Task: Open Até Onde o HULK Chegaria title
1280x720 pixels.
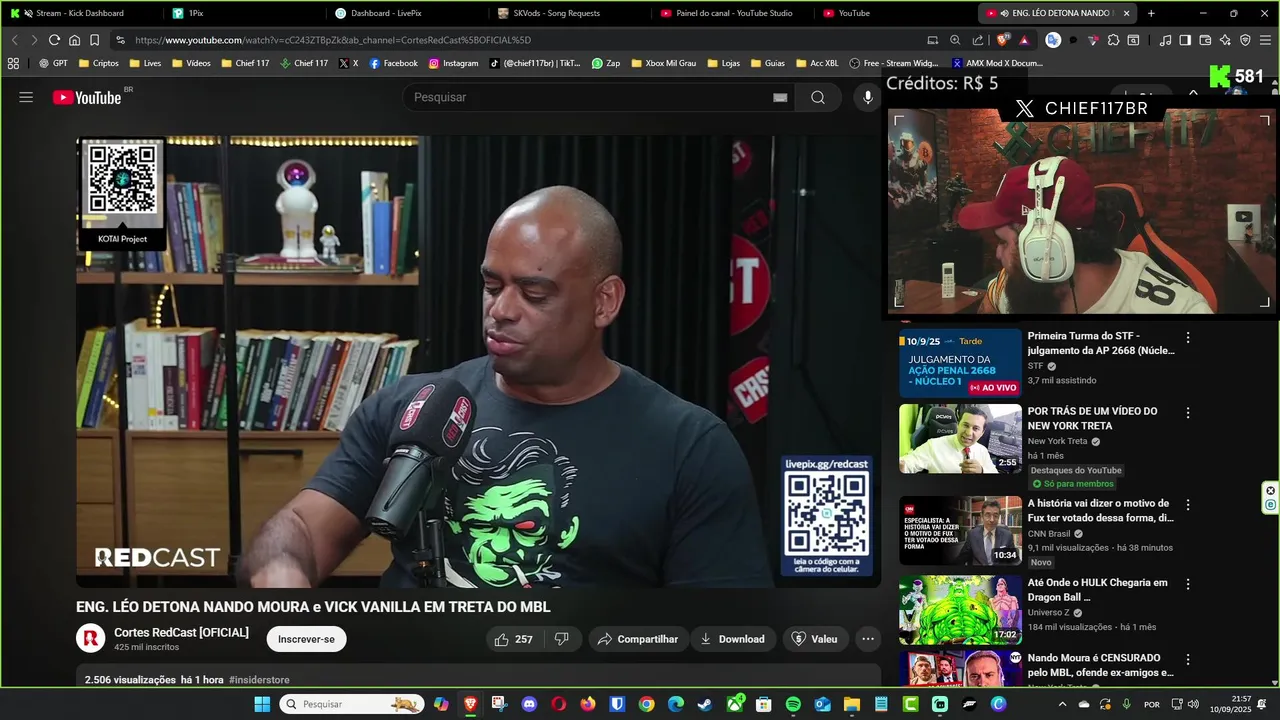Action: (x=1098, y=590)
